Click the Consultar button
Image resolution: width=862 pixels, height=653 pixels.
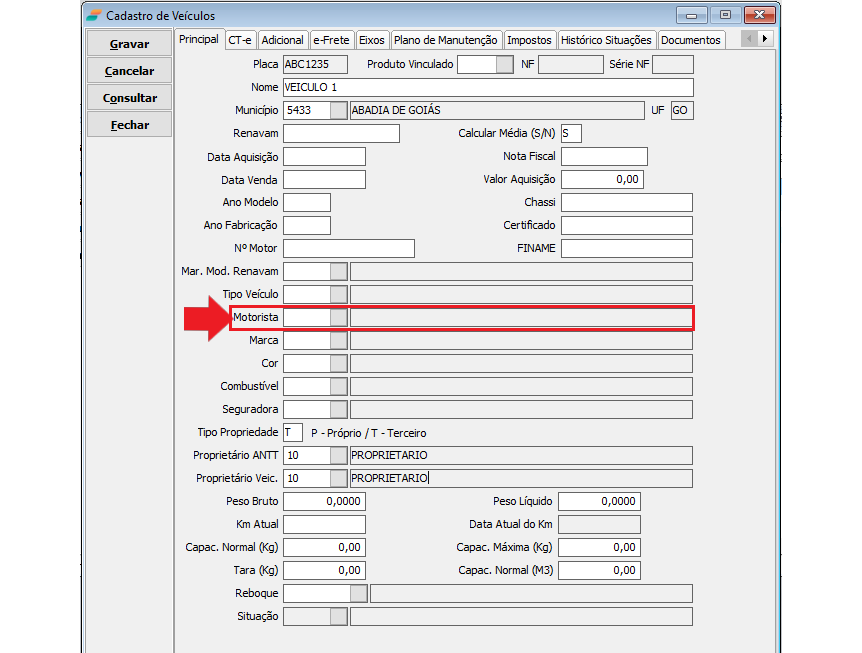click(130, 98)
